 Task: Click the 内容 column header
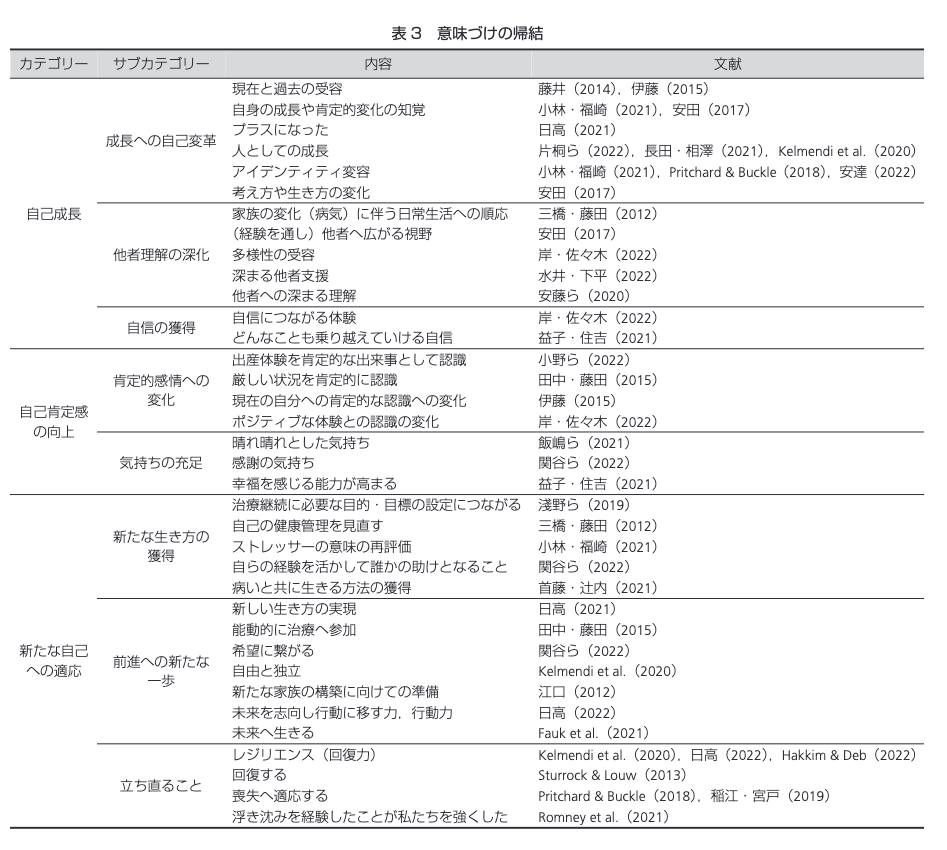378,64
